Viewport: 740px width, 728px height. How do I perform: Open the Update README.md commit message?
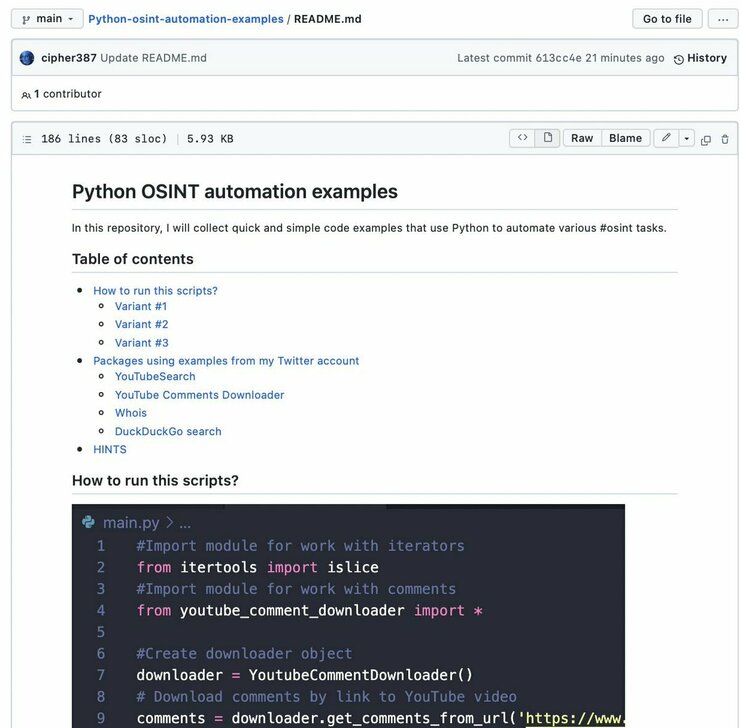[153, 58]
